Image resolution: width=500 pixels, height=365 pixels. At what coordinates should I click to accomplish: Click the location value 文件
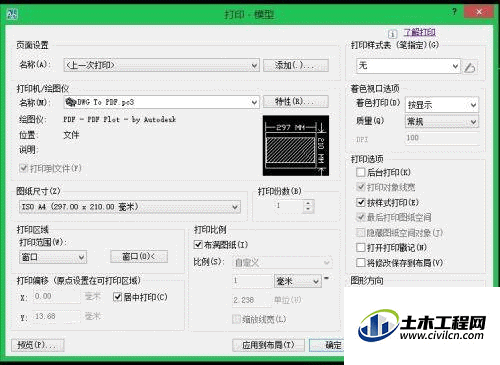tap(71, 135)
